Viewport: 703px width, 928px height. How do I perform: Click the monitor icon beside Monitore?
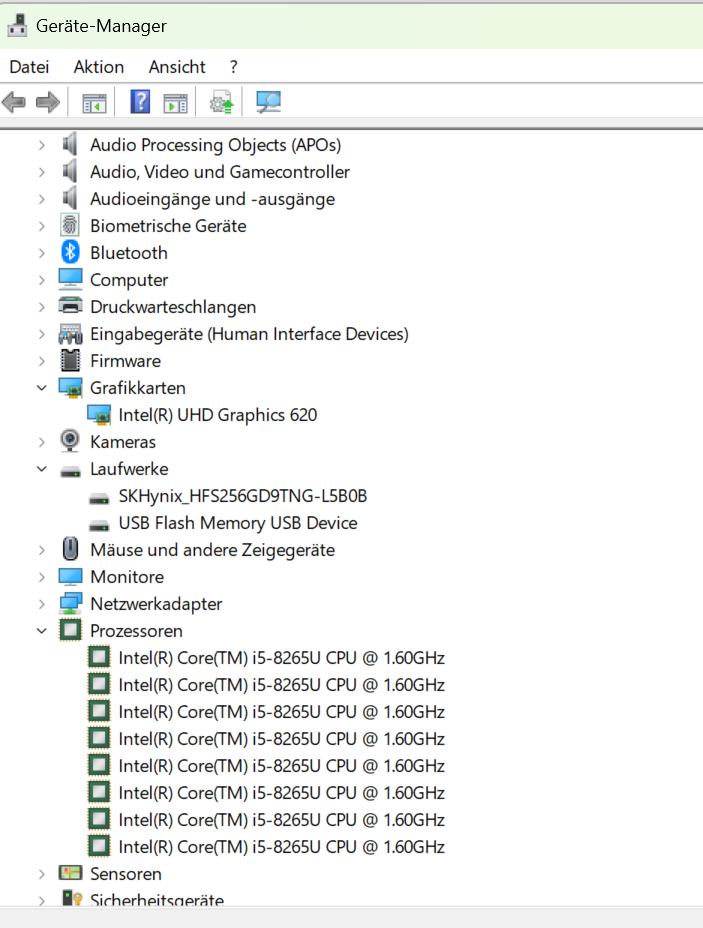pos(70,576)
